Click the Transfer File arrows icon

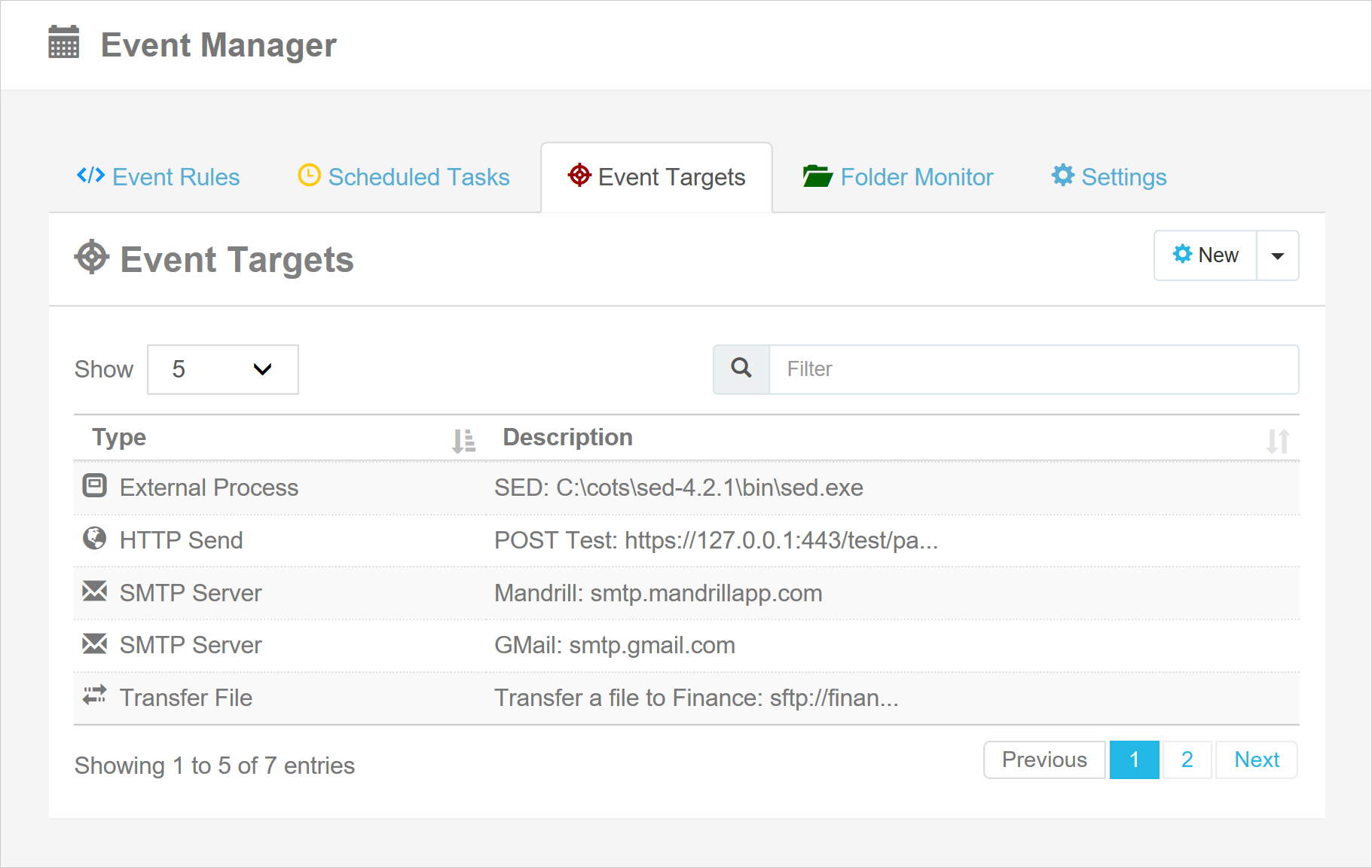point(94,695)
